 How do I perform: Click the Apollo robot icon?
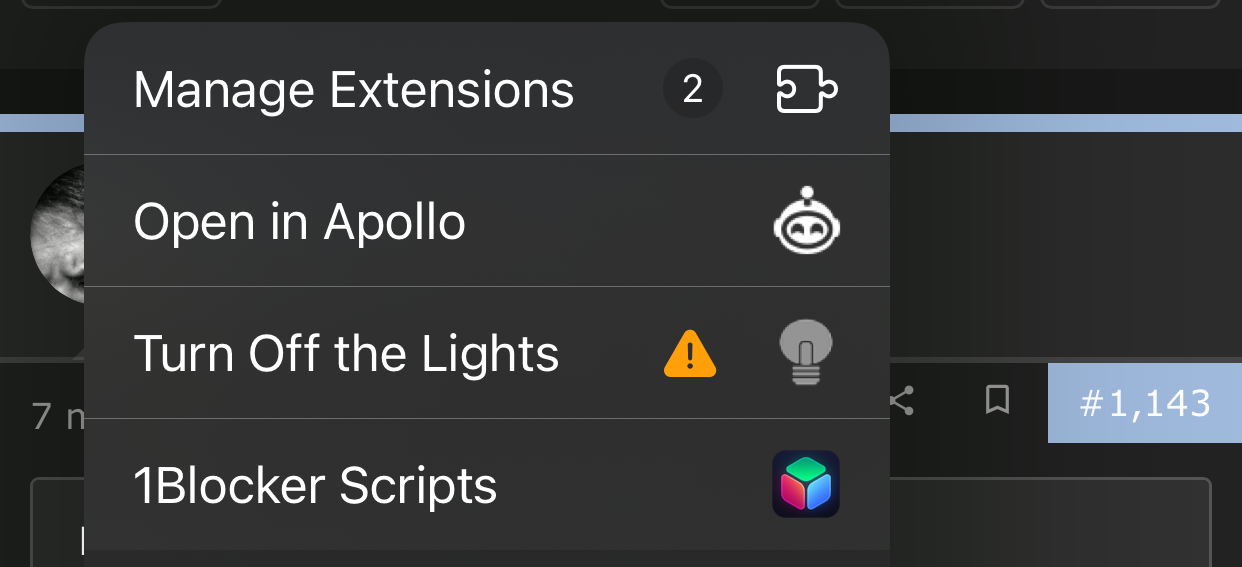807,220
